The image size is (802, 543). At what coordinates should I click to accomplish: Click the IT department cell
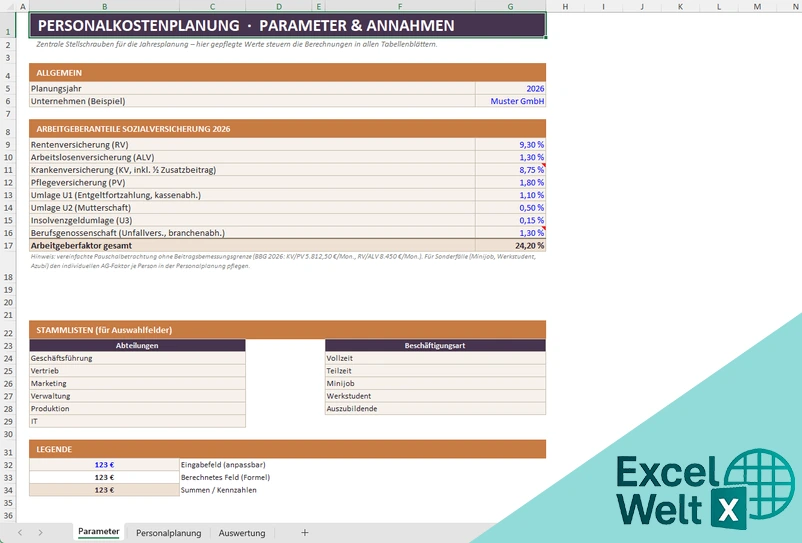[x=137, y=421]
